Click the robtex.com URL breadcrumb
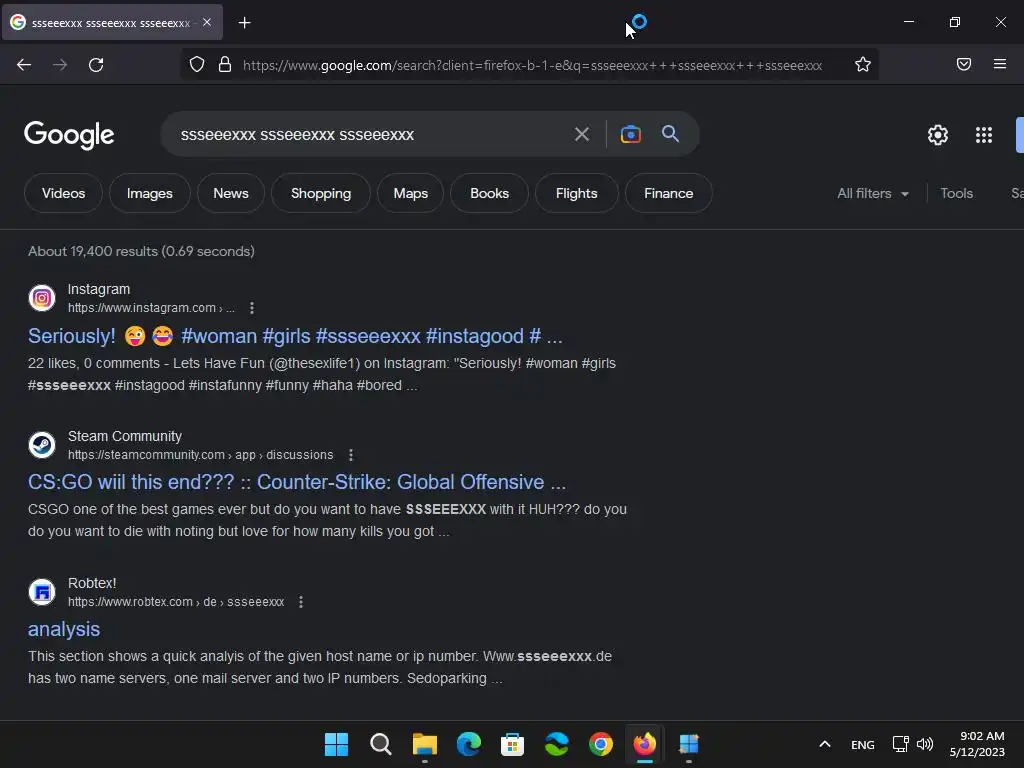 (176, 601)
